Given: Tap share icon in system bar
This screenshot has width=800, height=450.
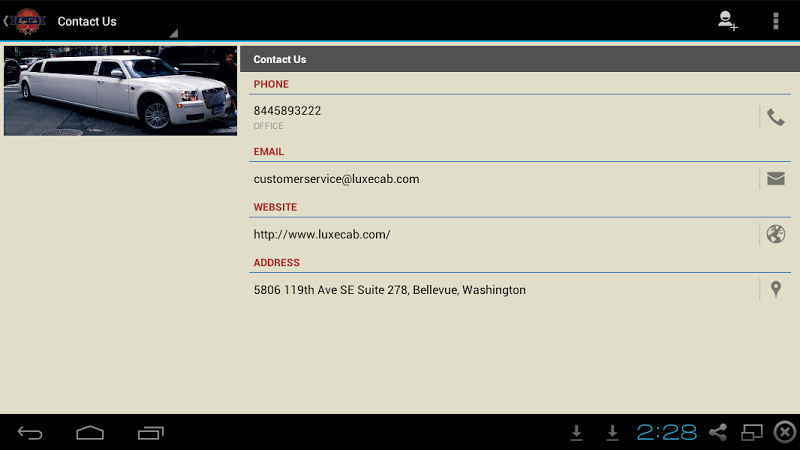Looking at the screenshot, I should [718, 433].
